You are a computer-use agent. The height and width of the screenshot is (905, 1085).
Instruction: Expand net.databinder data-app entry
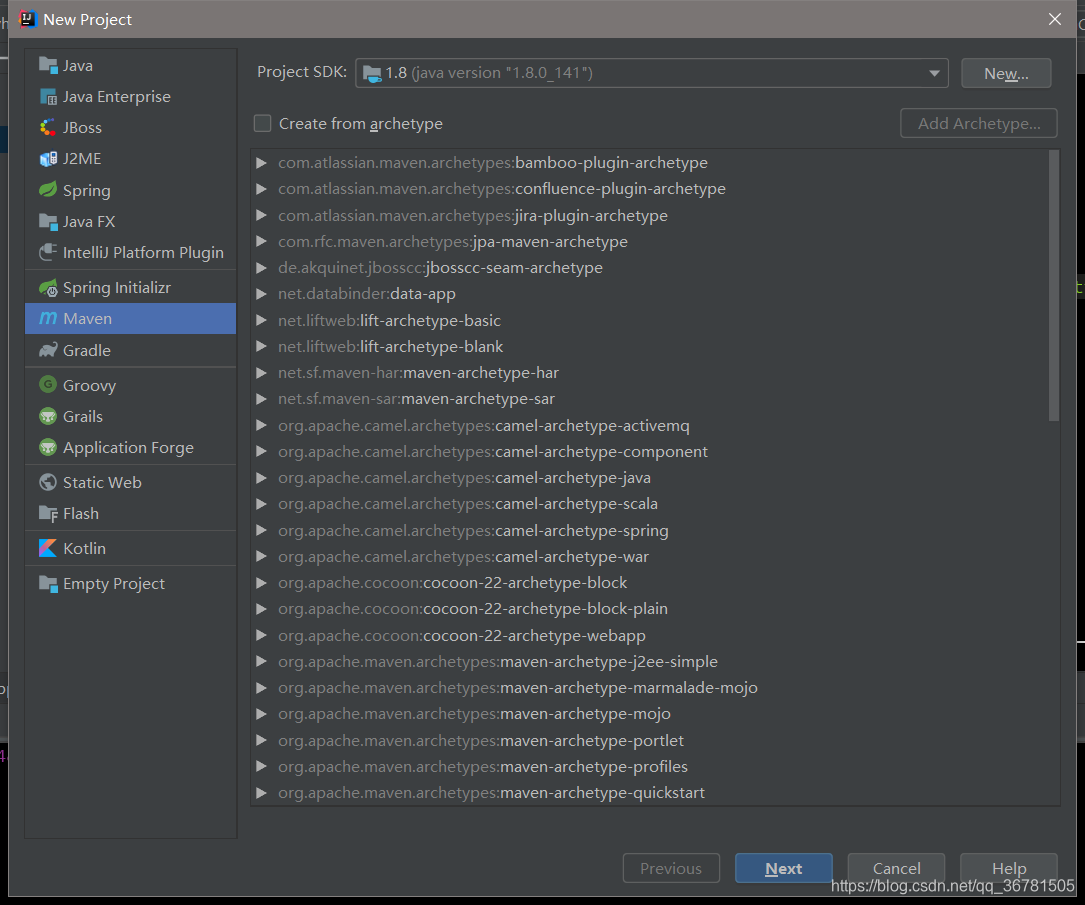click(x=262, y=294)
